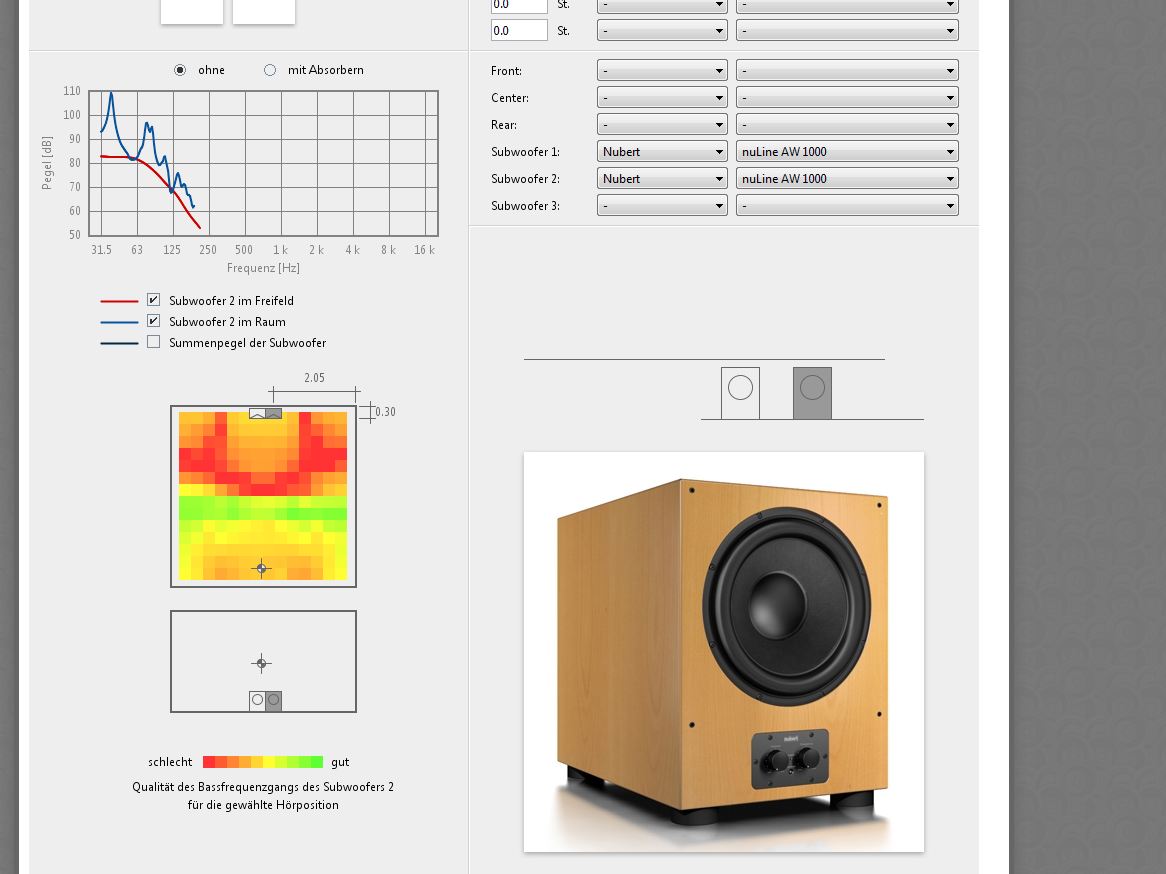Click the lower 0.0 St. input field

click(x=519, y=31)
